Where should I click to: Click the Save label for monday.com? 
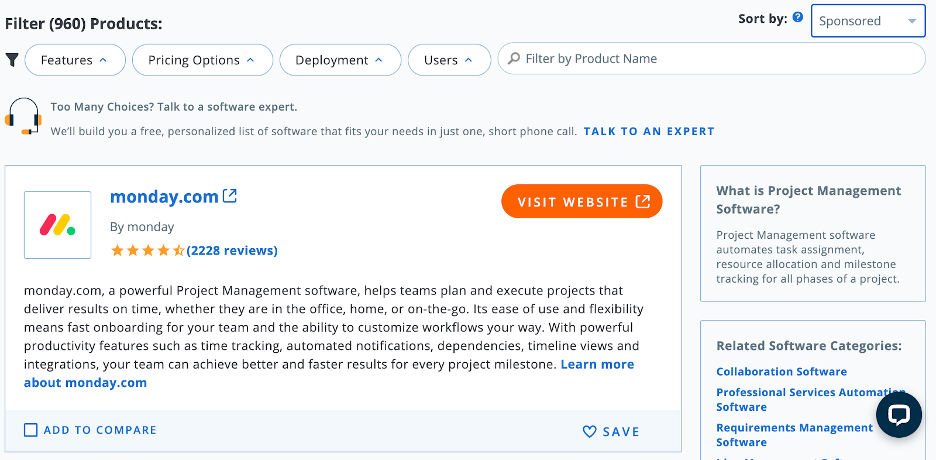[621, 431]
